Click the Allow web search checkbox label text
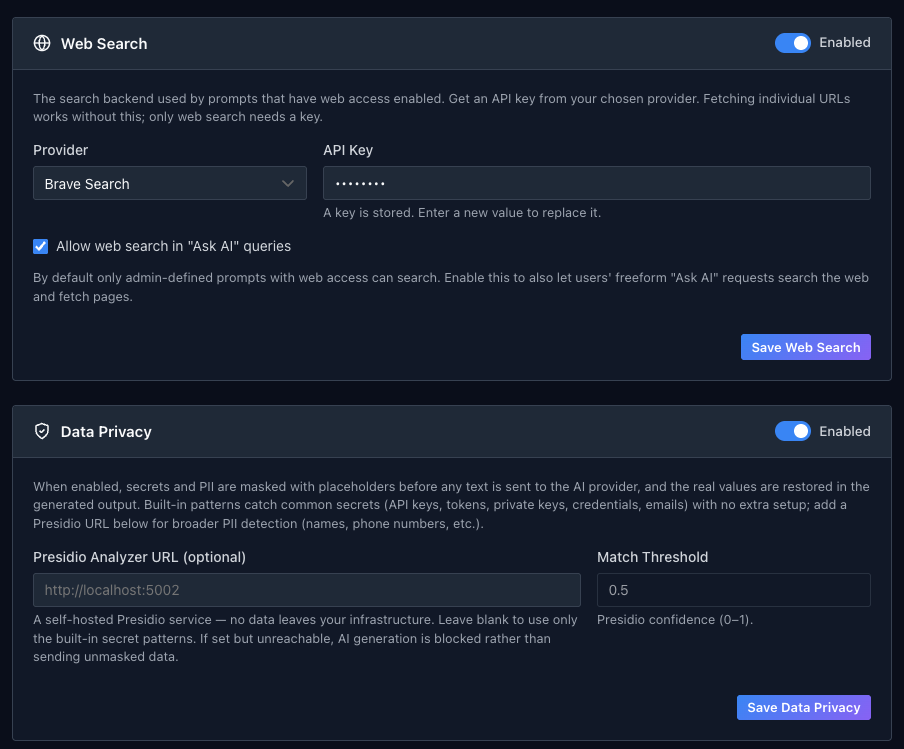This screenshot has height=749, width=904. pyautogui.click(x=174, y=246)
